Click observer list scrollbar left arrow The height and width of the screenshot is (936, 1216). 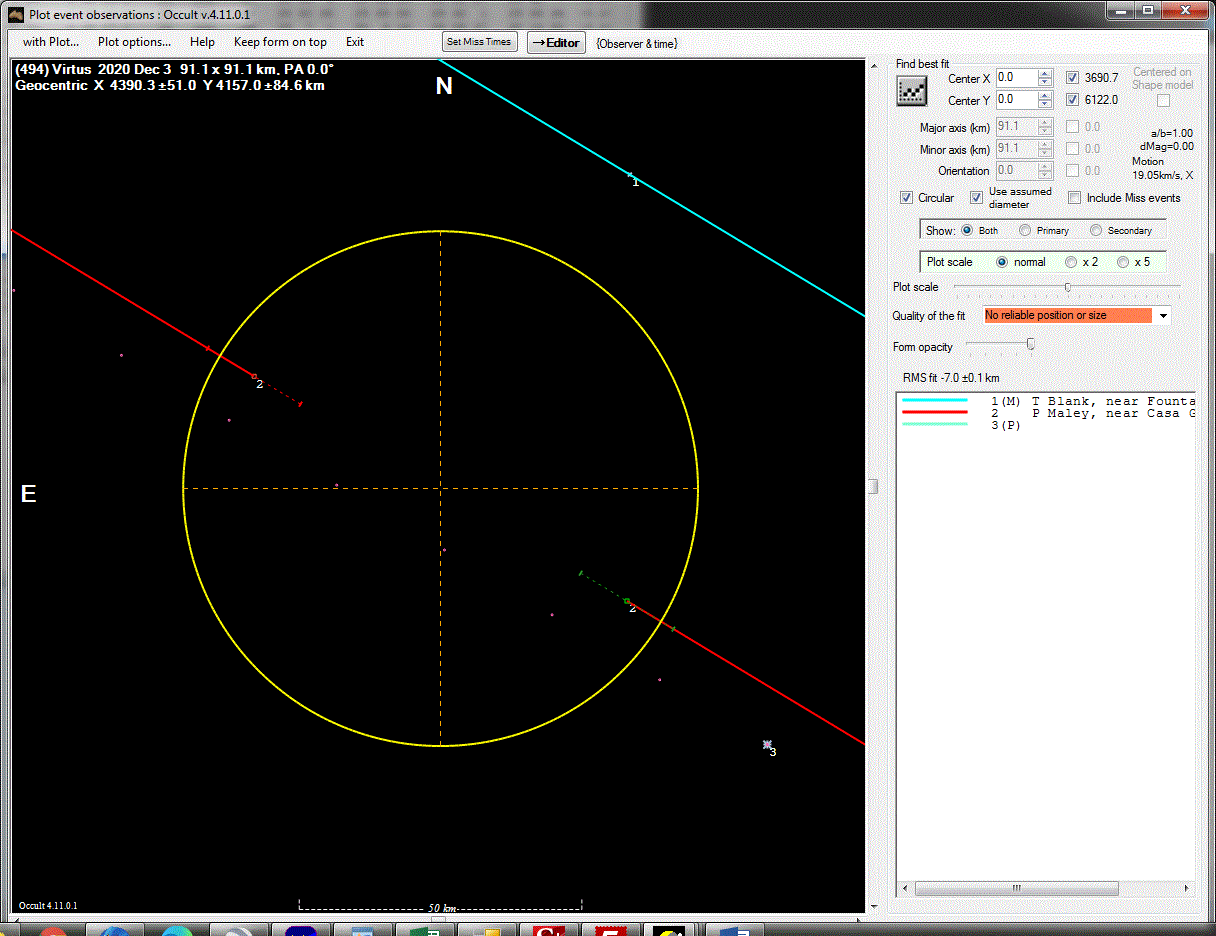(906, 888)
